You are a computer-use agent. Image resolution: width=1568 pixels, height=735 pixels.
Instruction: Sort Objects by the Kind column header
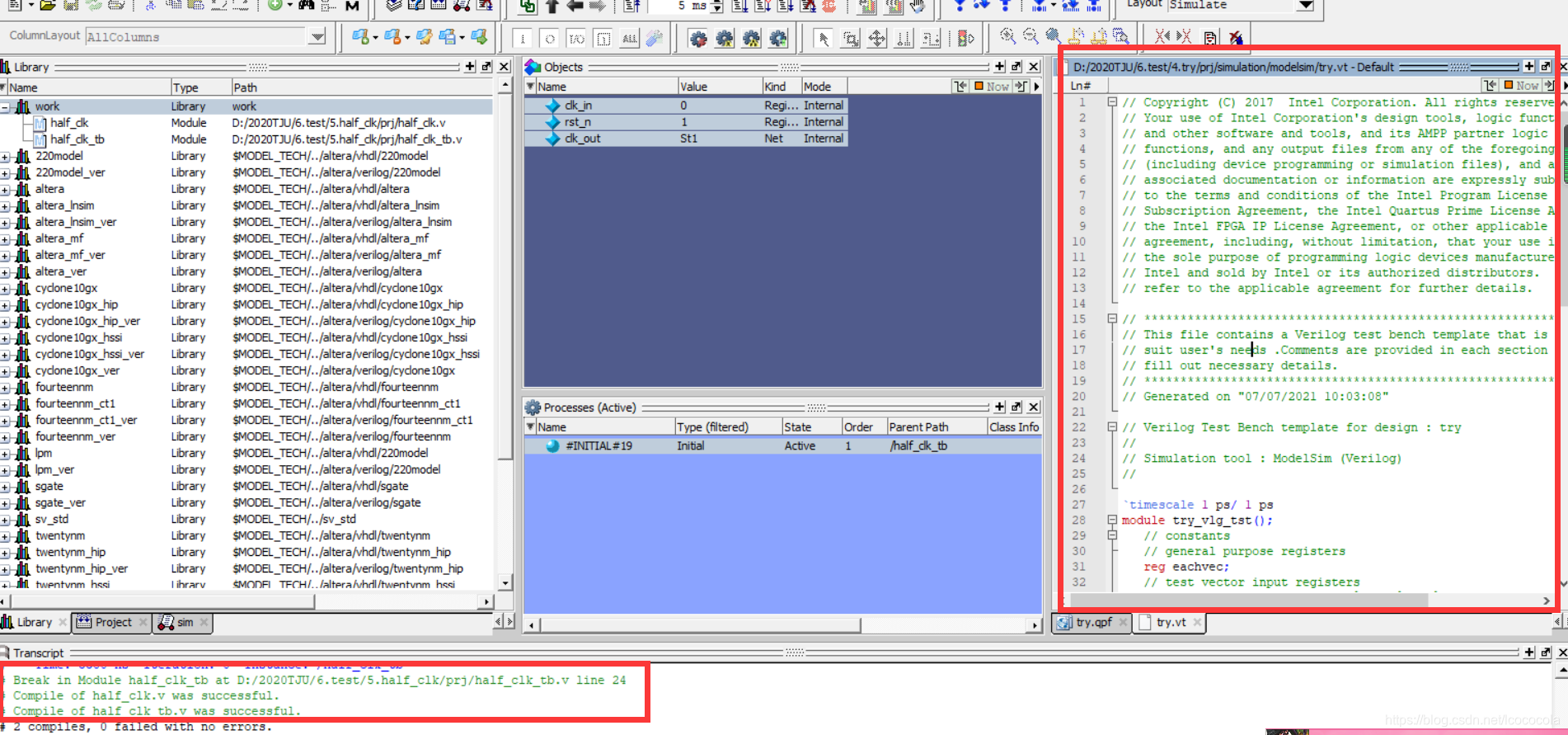click(781, 86)
